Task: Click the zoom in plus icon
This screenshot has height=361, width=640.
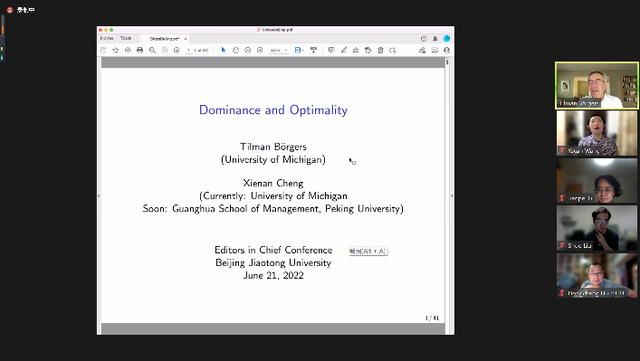Action: pyautogui.click(x=260, y=50)
